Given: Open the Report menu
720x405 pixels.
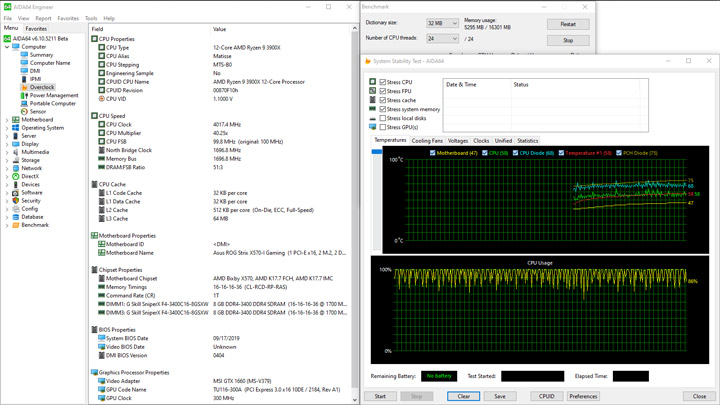Looking at the screenshot, I should click(x=43, y=18).
